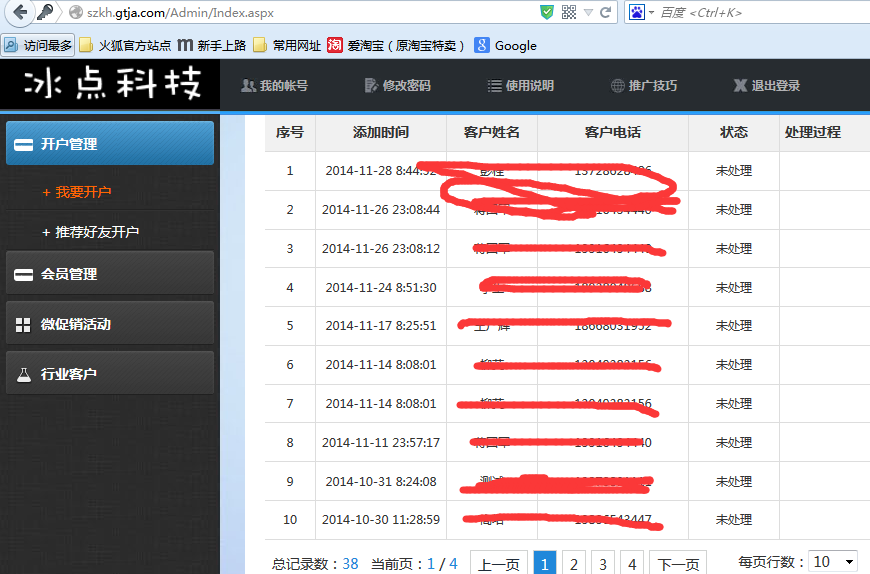870x574 pixels.
Task: Click the QR code icon in address bar
Action: click(x=569, y=12)
